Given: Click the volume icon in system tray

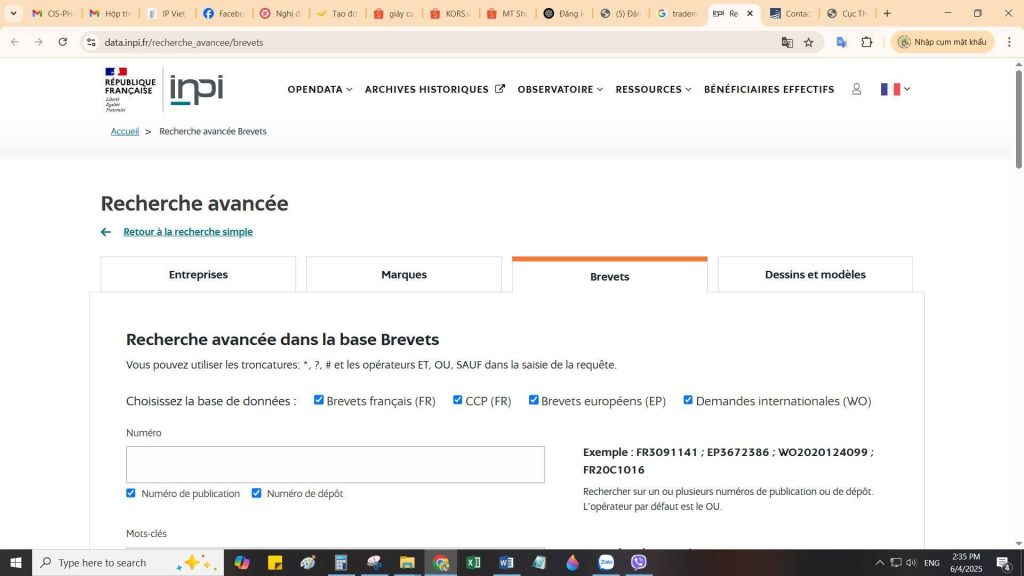Looking at the screenshot, I should [911, 562].
